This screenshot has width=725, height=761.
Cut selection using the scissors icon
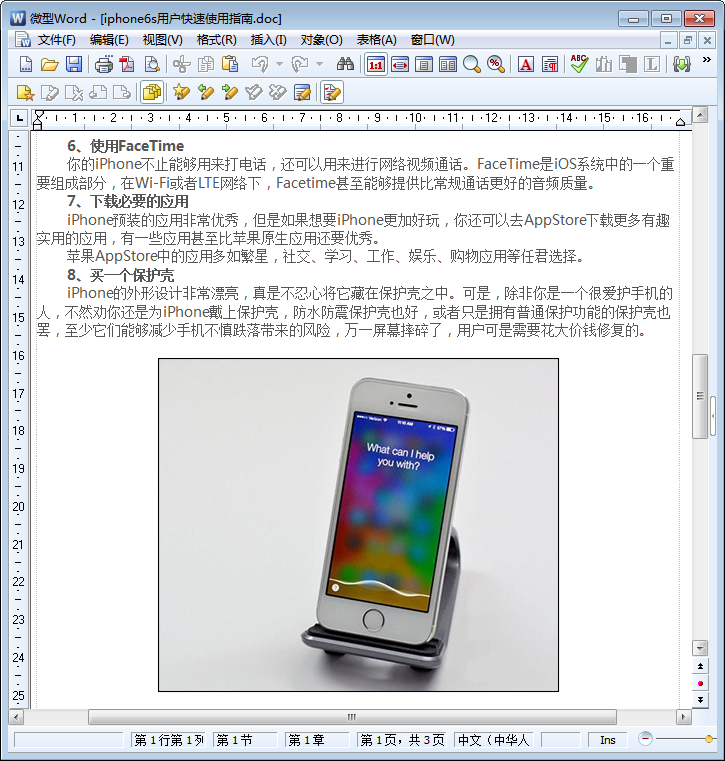182,64
